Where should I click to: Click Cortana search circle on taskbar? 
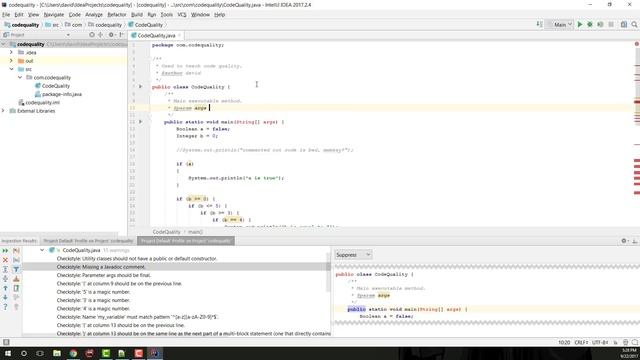tap(24, 353)
